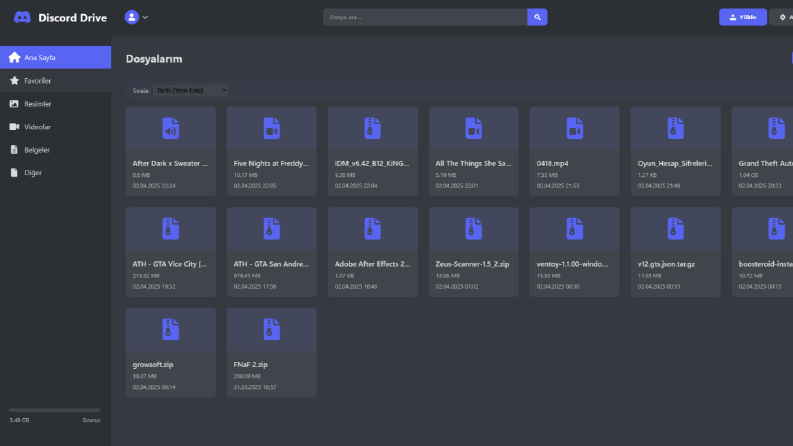Click the Five Nights at Freddy... file name
The height and width of the screenshot is (446, 793).
coord(271,163)
